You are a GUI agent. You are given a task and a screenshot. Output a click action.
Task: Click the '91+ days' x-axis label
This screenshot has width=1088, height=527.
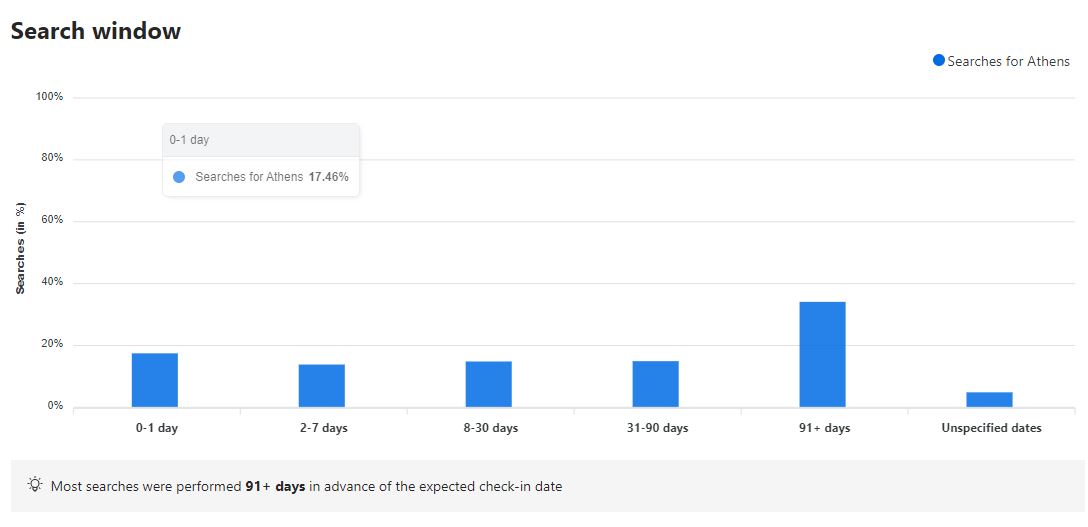coord(822,428)
